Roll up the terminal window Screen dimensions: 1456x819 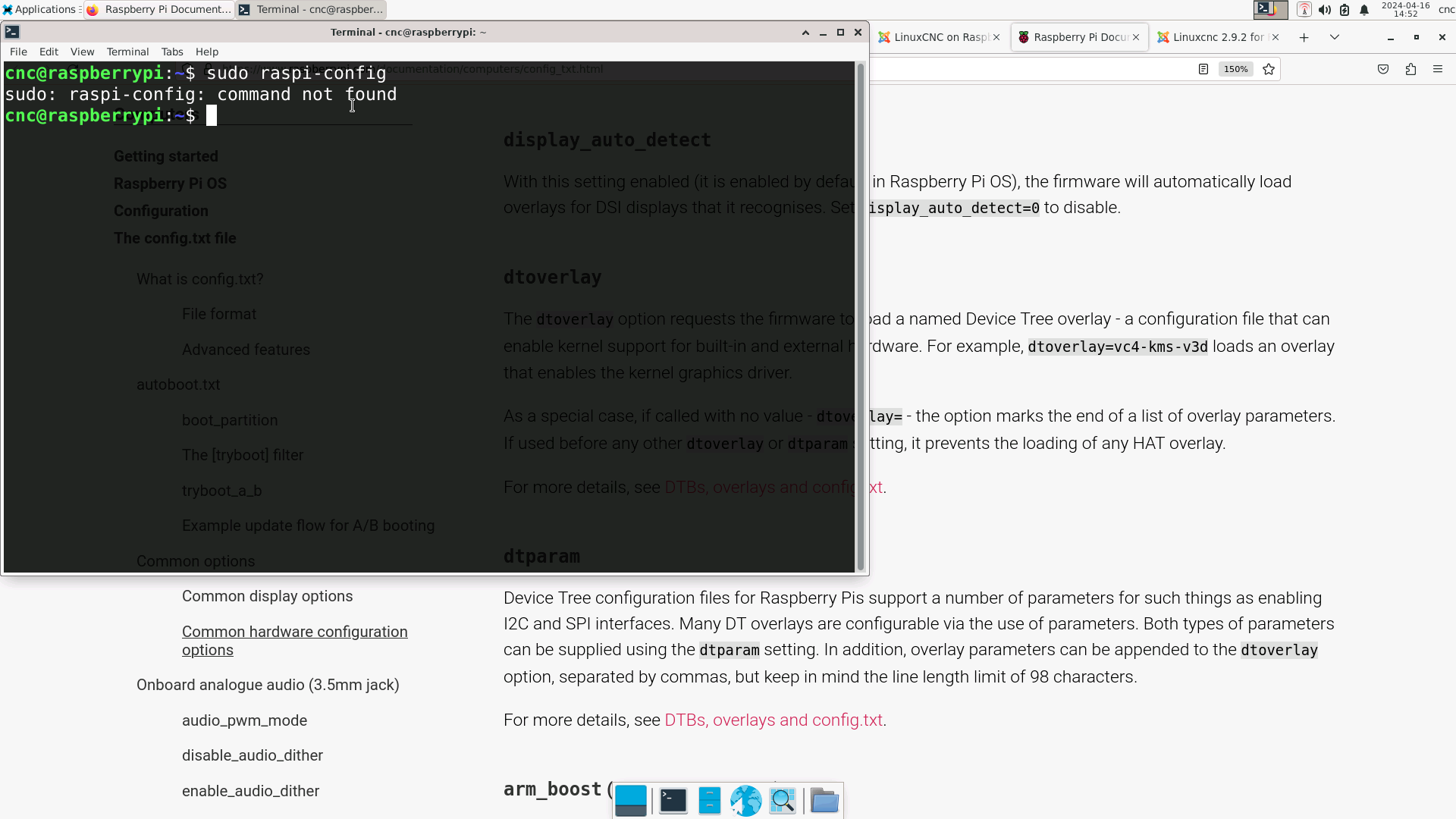point(805,32)
